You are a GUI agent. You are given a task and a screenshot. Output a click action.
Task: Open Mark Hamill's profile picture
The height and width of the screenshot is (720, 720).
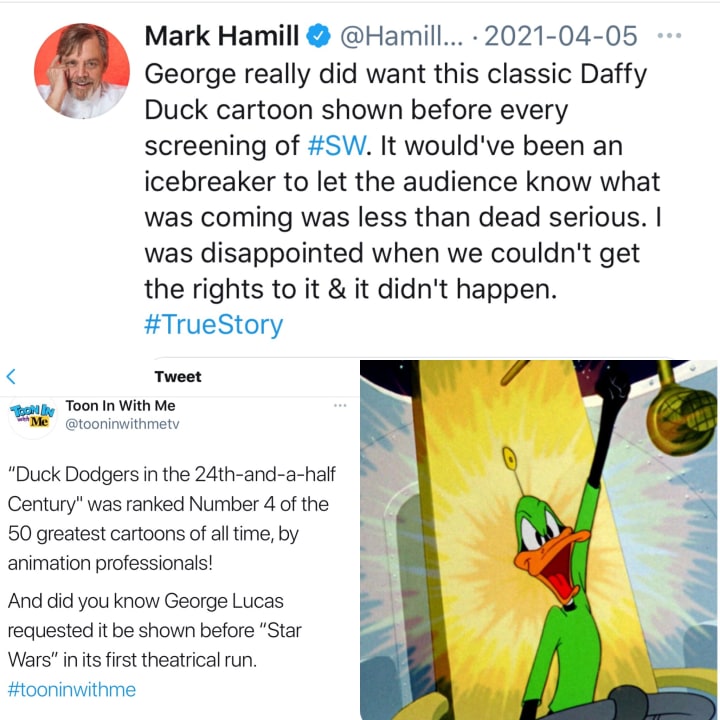pyautogui.click(x=82, y=71)
